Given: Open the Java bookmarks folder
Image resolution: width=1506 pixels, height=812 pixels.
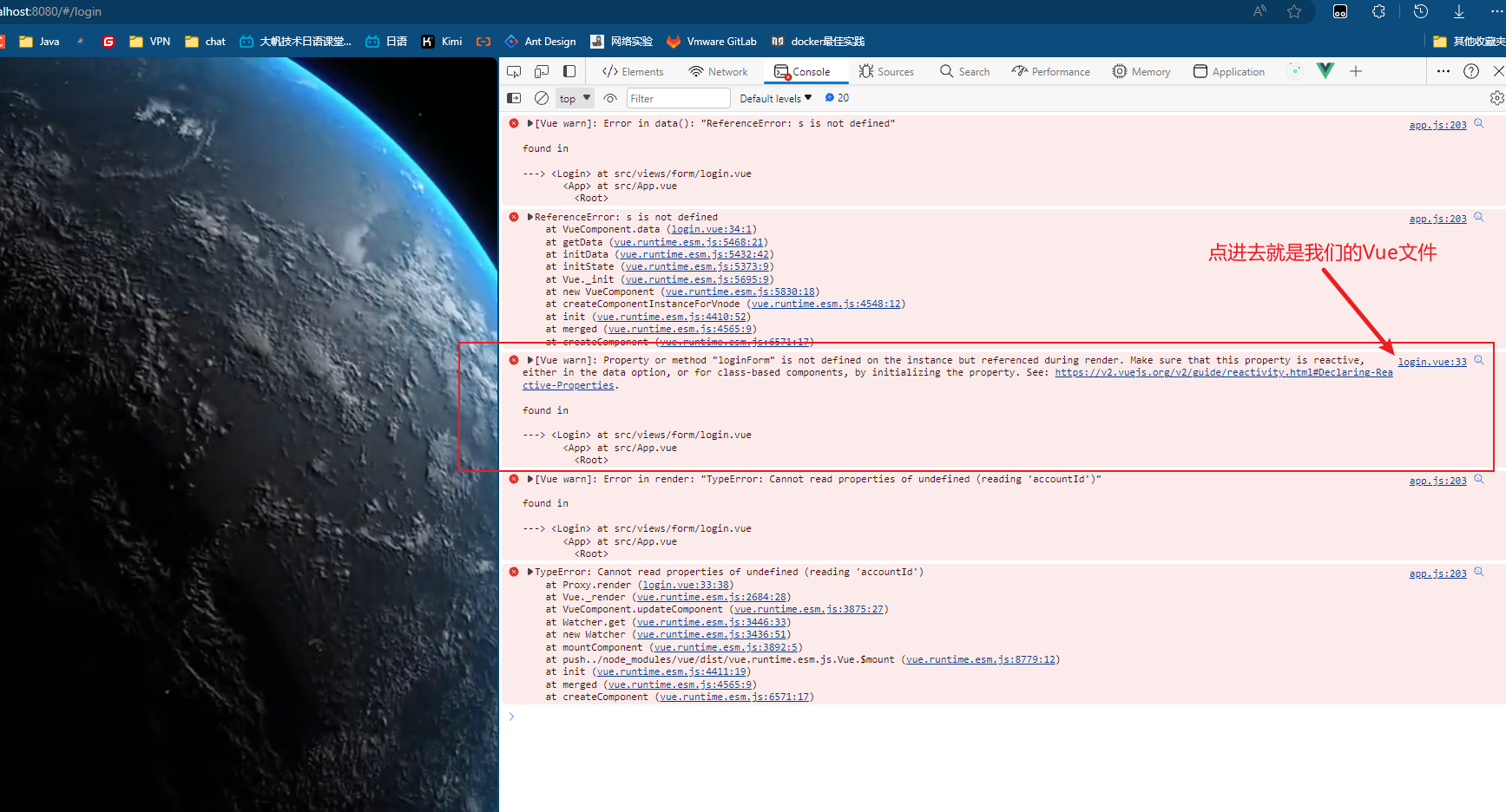Looking at the screenshot, I should click(39, 41).
